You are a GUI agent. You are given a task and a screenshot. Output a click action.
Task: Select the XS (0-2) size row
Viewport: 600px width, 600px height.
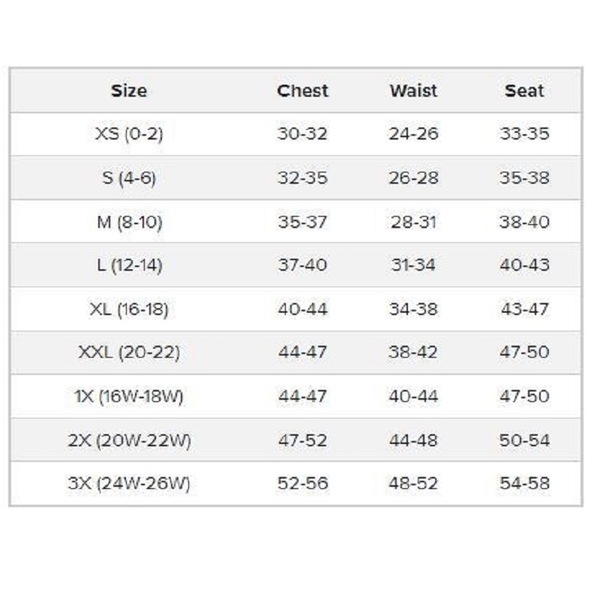point(295,134)
